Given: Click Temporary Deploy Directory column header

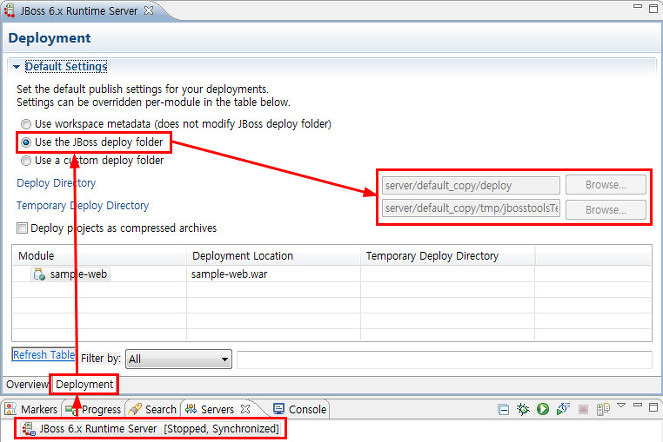Looking at the screenshot, I should (448, 256).
